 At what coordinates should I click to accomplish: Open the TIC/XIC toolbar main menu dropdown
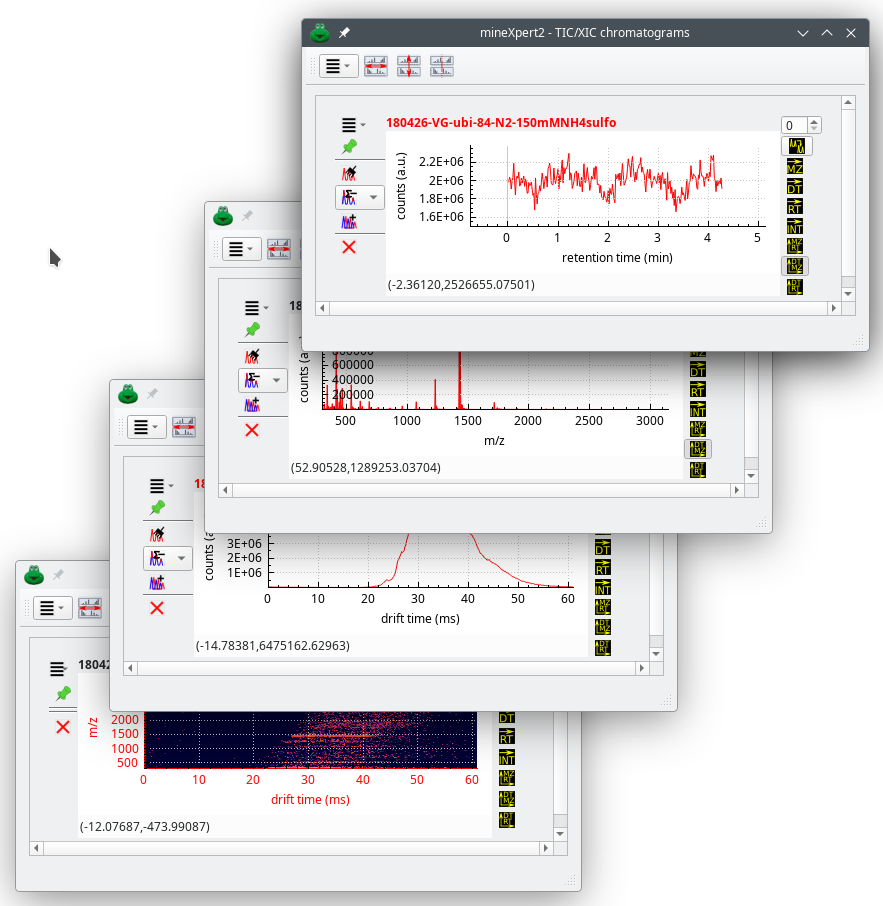[338, 67]
